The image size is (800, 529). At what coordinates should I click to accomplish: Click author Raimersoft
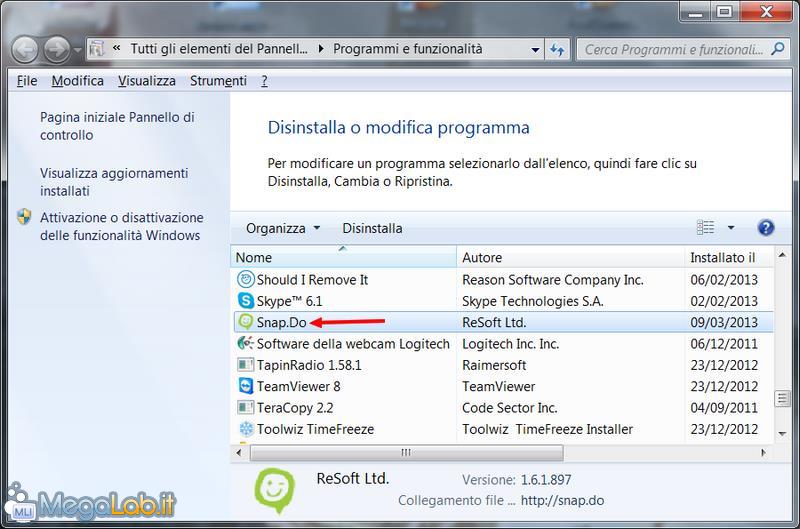[x=494, y=365]
